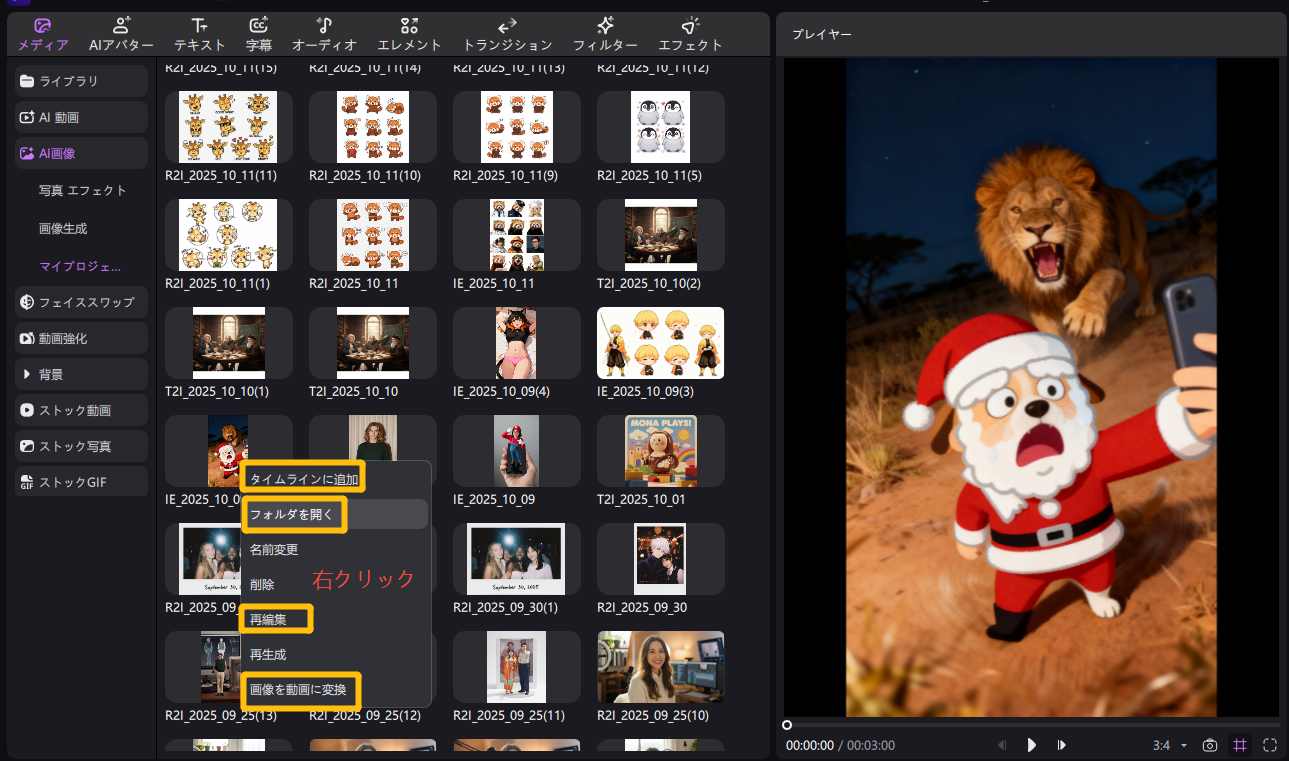The width and height of the screenshot is (1289, 761).
Task: Open the オーディオ tab
Action: [324, 34]
